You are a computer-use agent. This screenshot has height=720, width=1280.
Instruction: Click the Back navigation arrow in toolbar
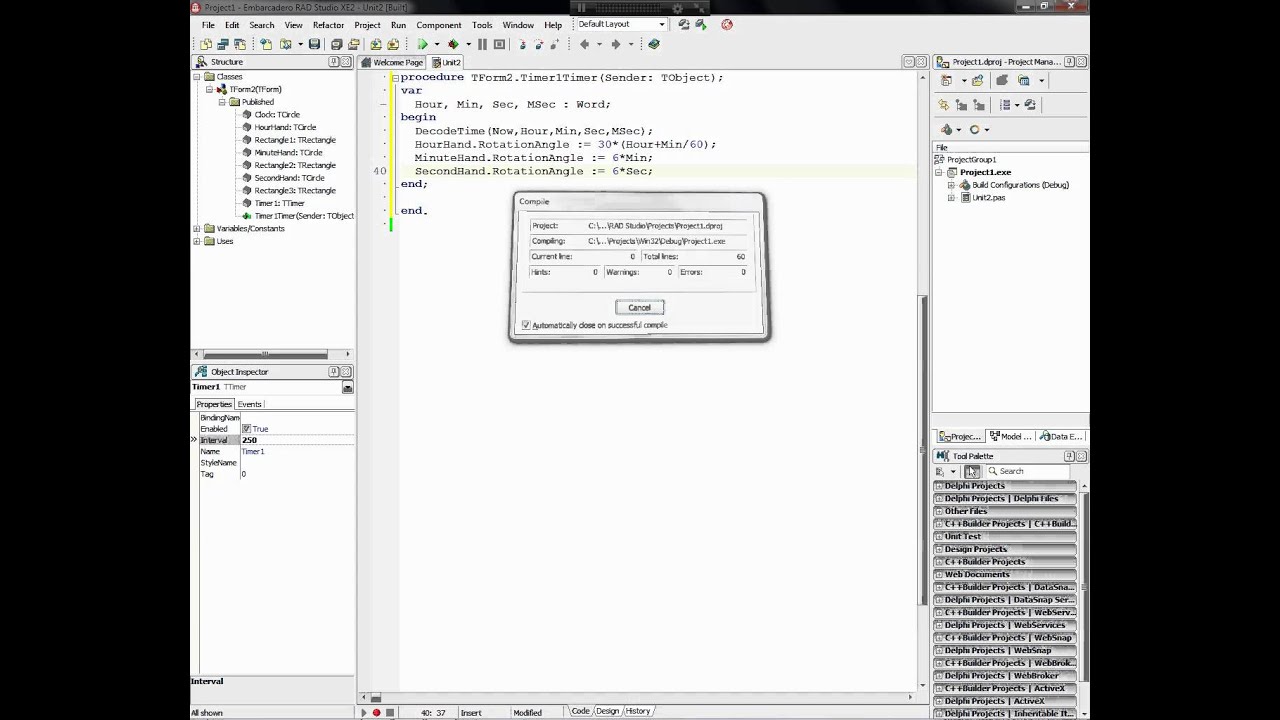tap(585, 44)
